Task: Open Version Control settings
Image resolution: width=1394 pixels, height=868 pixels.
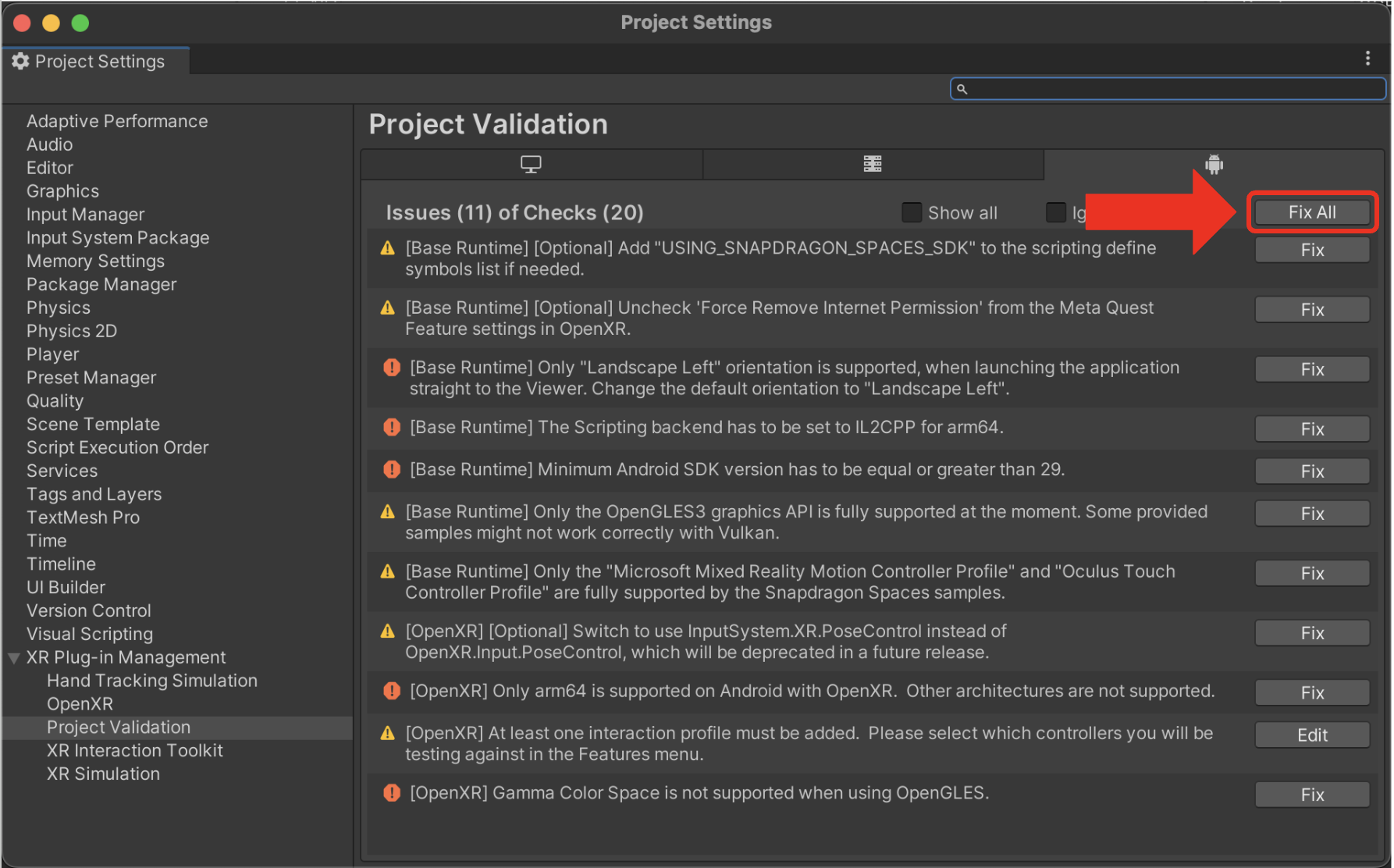Action: [x=88, y=611]
